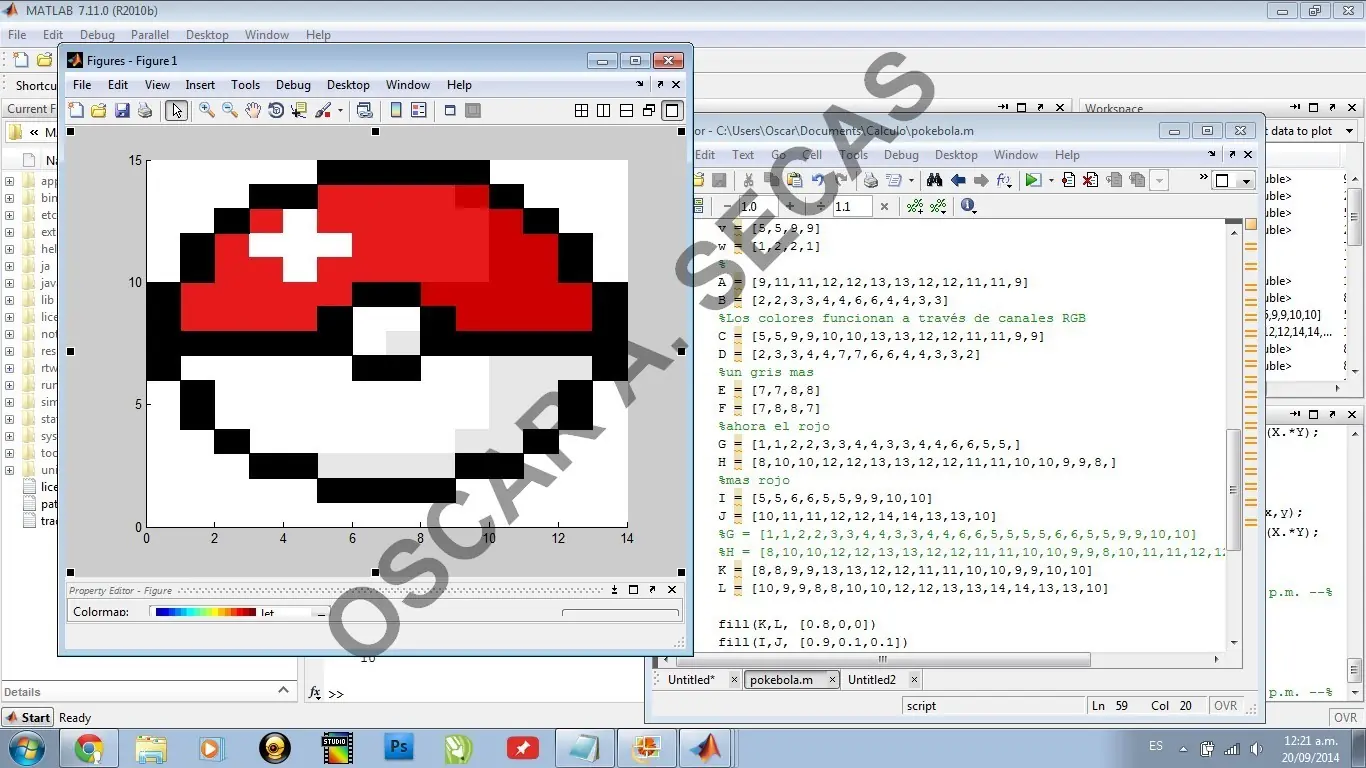This screenshot has width=1366, height=768.
Task: Click New Figure icon in Figure toolbar
Action: pos(77,110)
